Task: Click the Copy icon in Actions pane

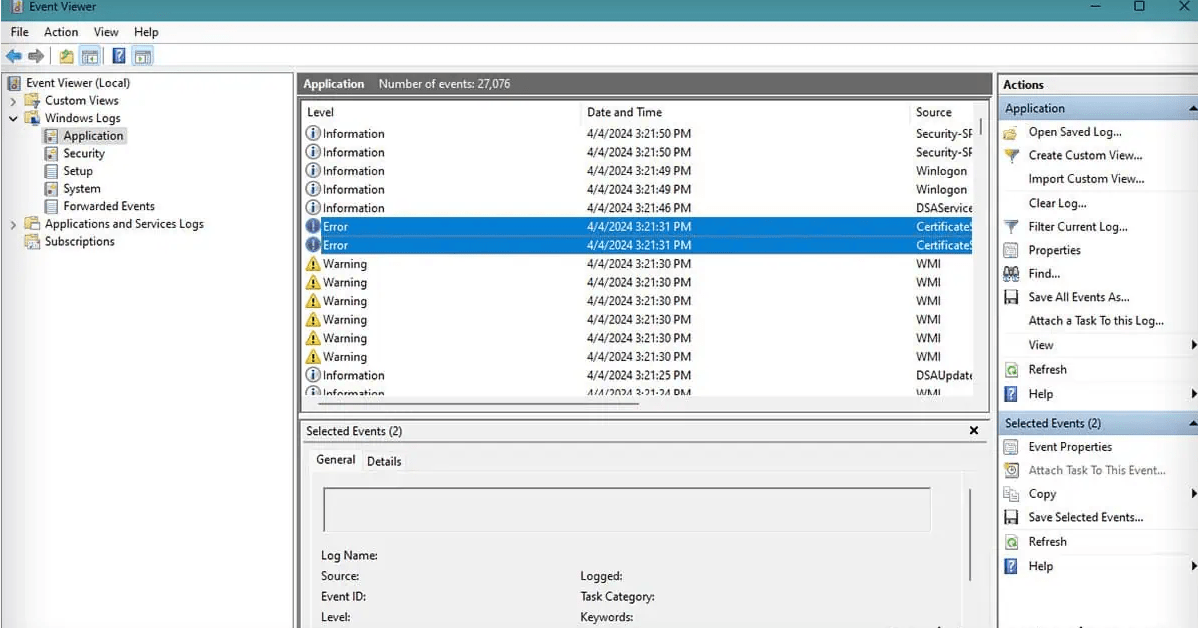Action: 1011,494
